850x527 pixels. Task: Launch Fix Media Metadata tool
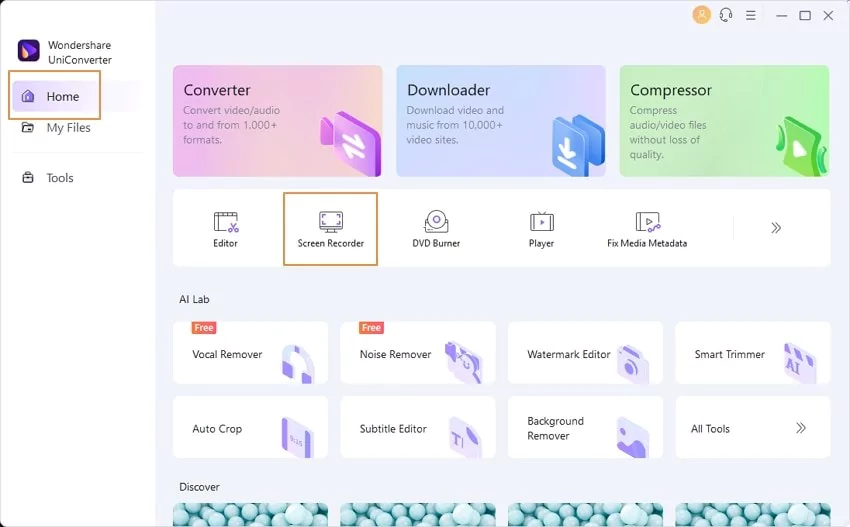(647, 229)
